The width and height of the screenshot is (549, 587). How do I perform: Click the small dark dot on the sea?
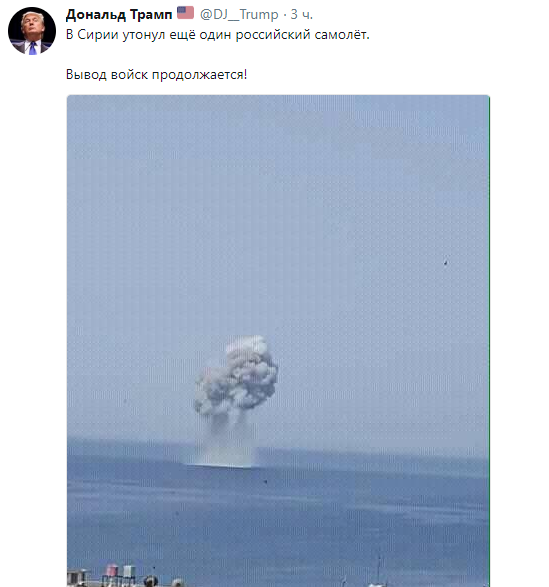(266, 481)
